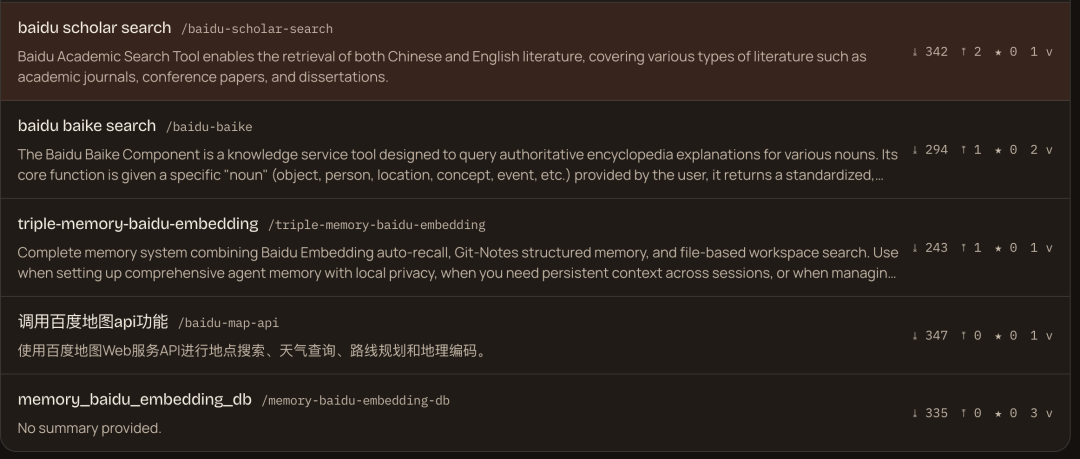Click the "No summary provided." text

coord(89,428)
